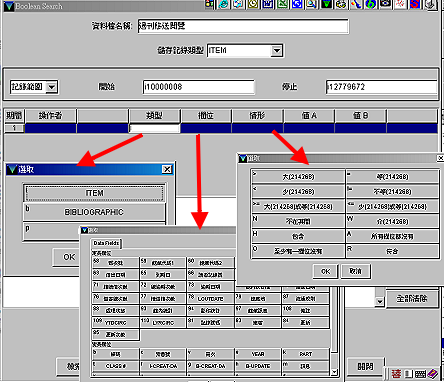This screenshot has width=444, height=382.
Task: Click the blue square arrows icon in toolbar
Action: (297, 4)
